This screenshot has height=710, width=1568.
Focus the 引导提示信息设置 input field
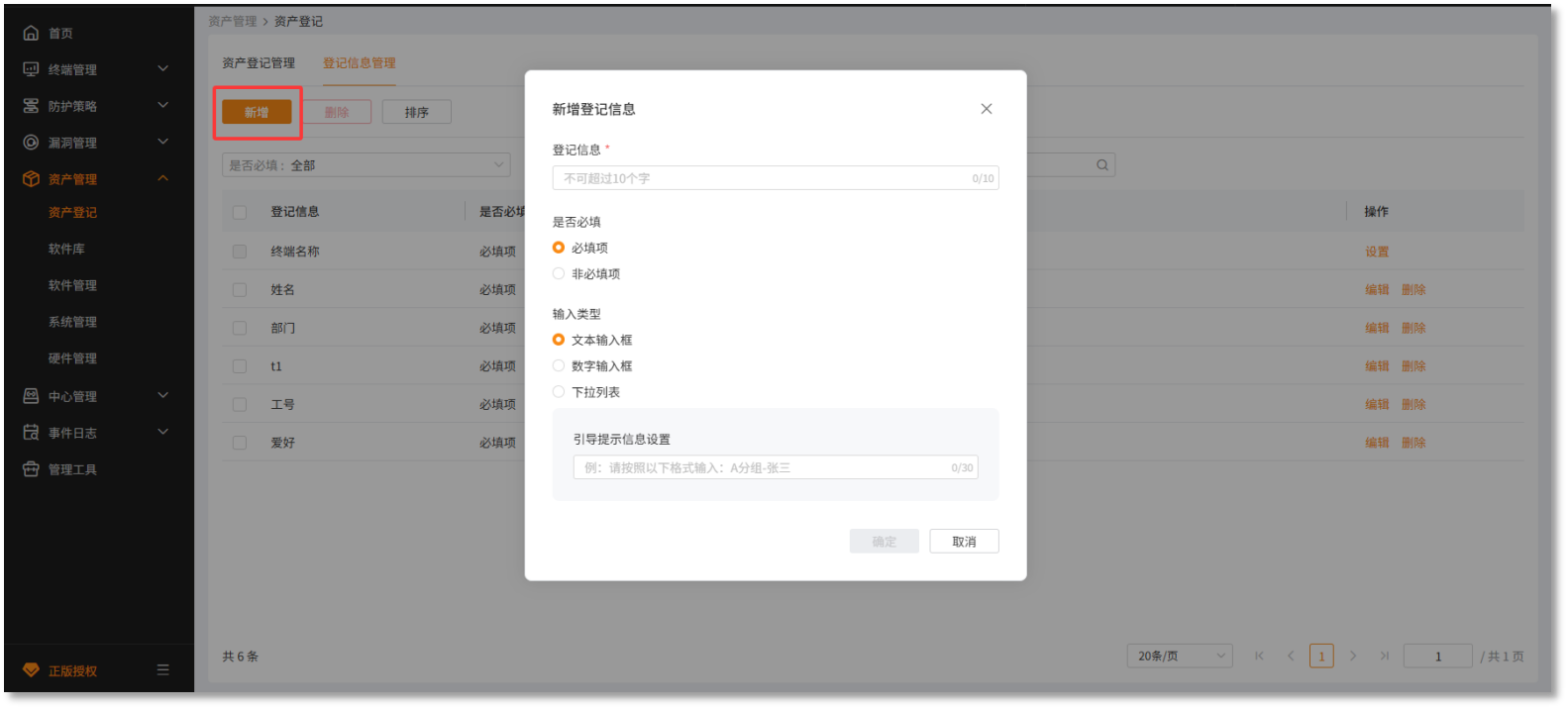[776, 467]
